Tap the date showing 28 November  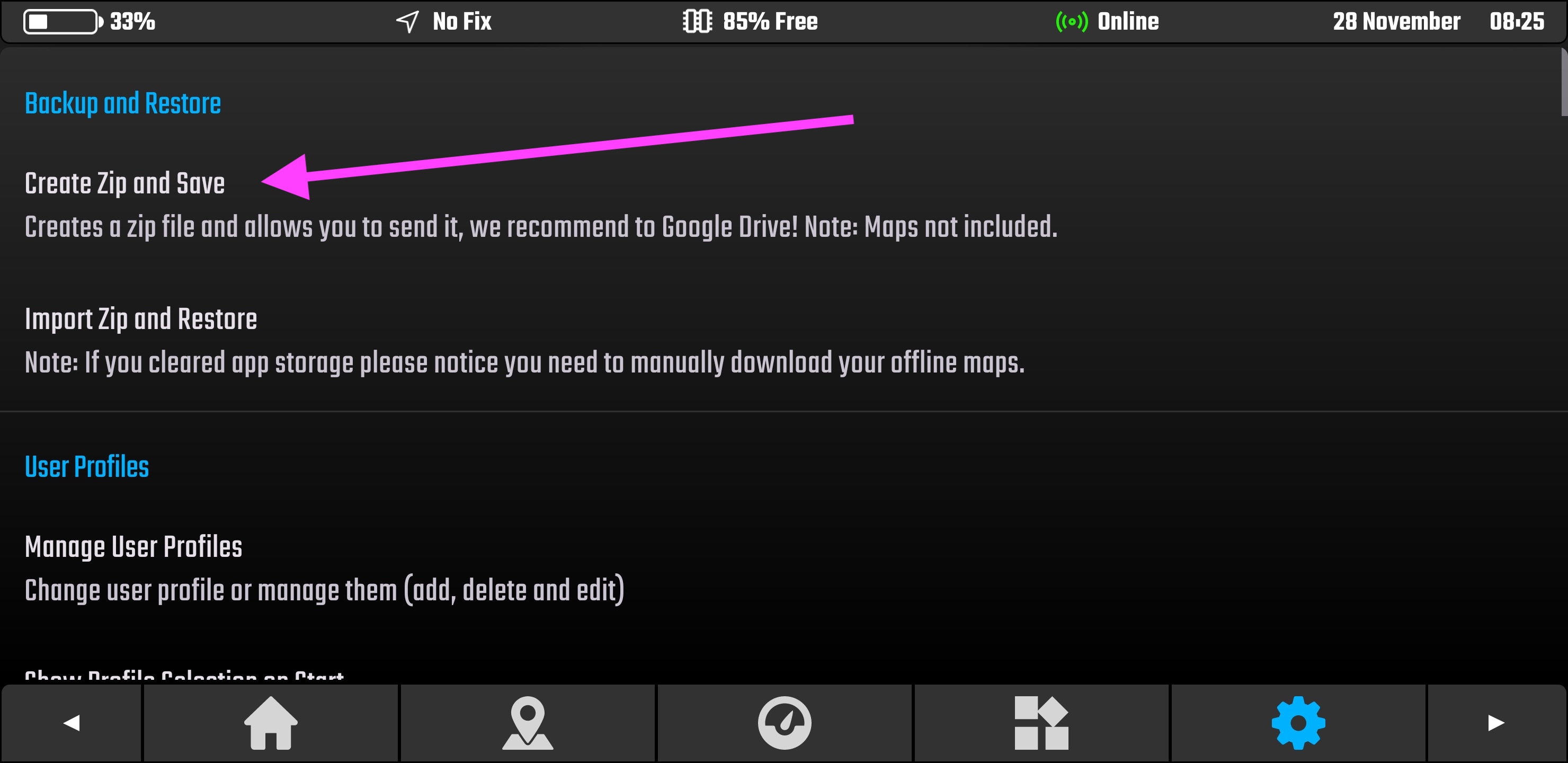pyautogui.click(x=1396, y=21)
